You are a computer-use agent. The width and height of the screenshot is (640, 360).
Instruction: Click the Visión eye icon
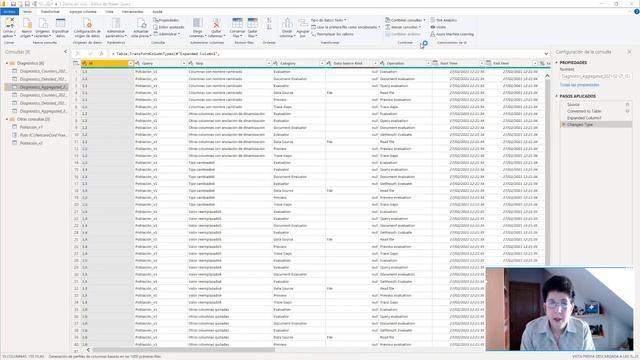point(433,27)
